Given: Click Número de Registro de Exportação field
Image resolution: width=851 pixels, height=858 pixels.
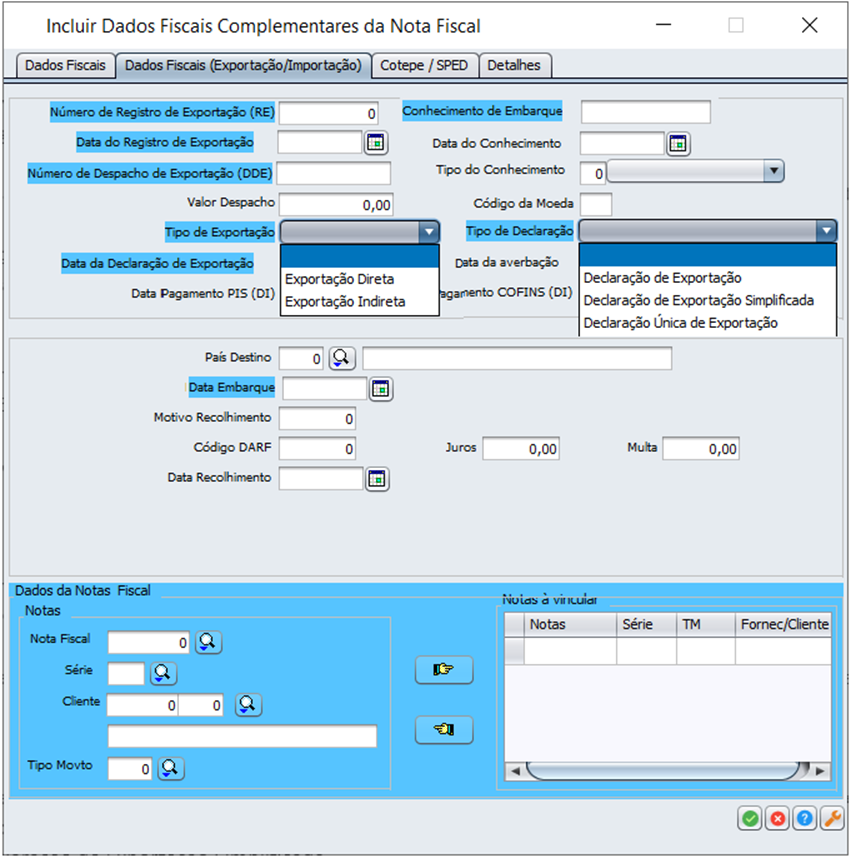Looking at the screenshot, I should pyautogui.click(x=328, y=113).
